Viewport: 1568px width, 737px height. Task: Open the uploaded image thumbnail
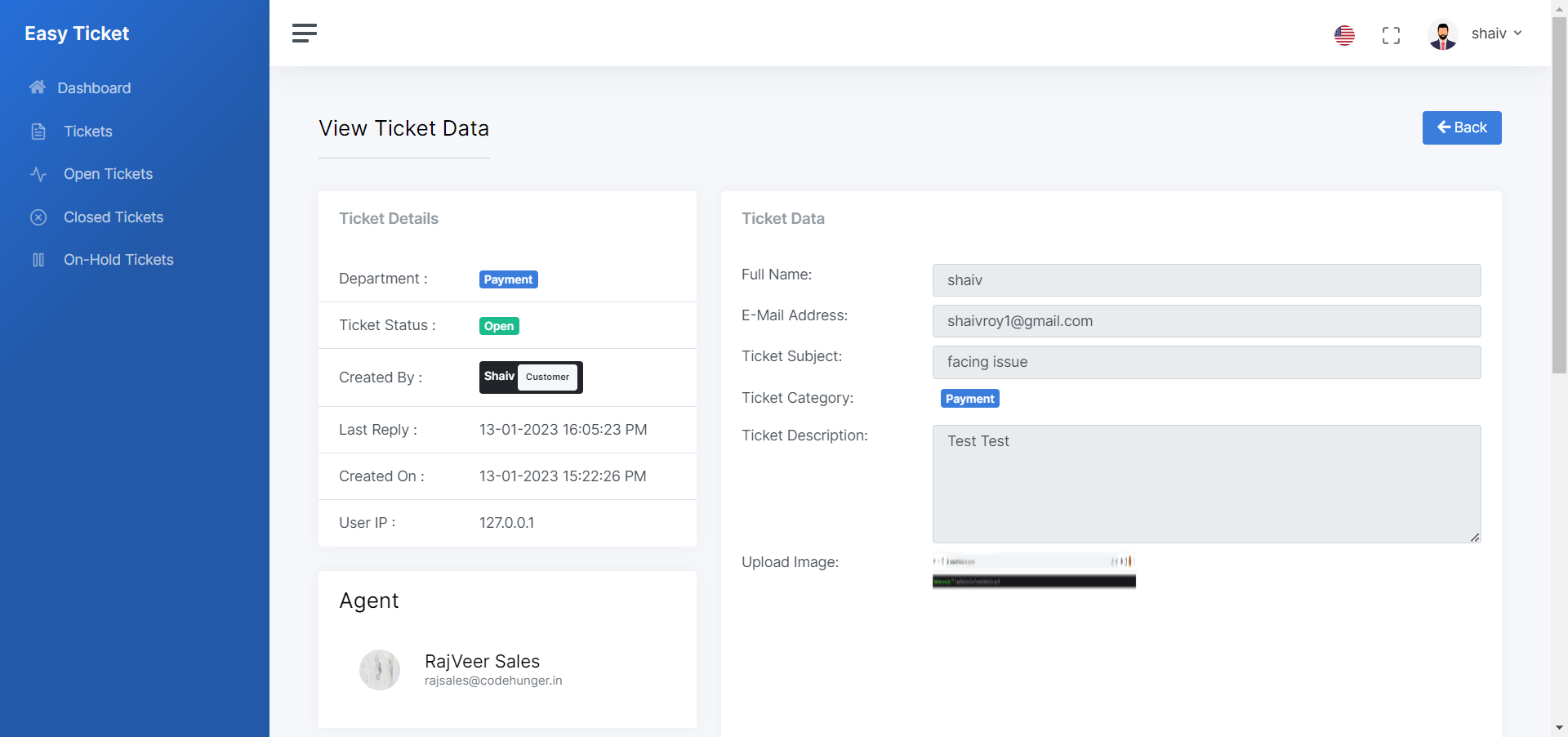1034,570
